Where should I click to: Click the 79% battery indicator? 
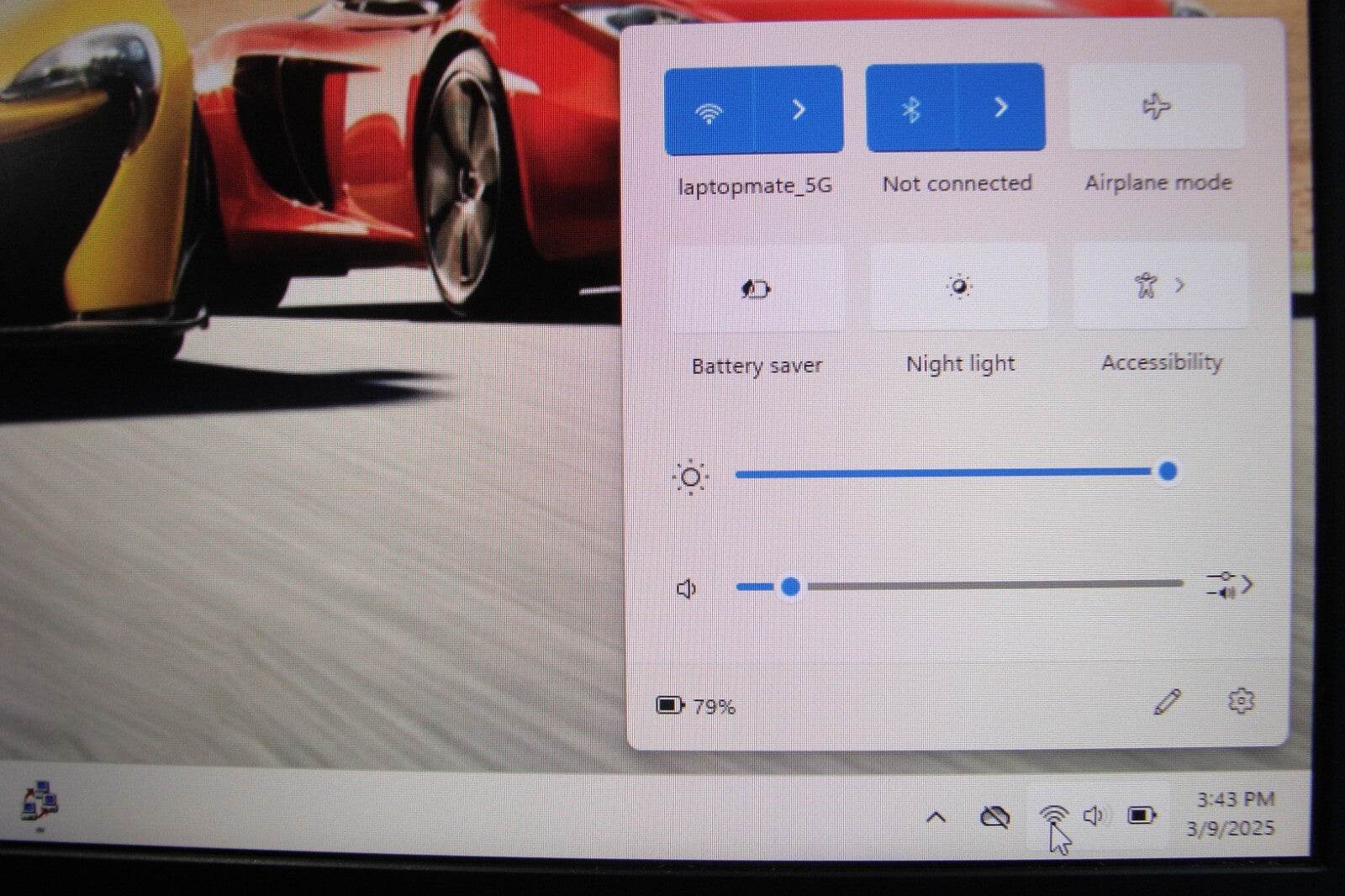point(696,706)
